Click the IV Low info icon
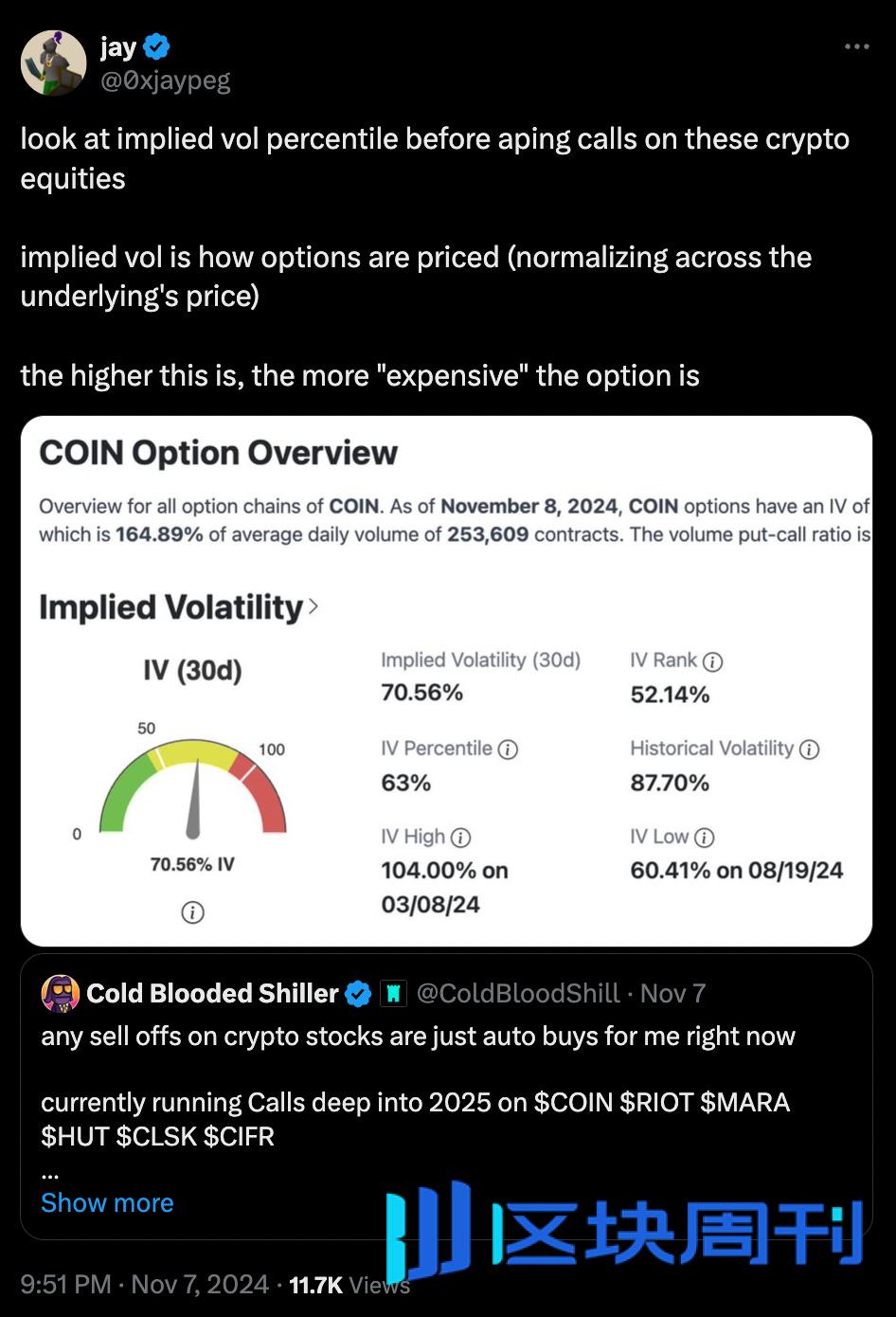 point(704,838)
